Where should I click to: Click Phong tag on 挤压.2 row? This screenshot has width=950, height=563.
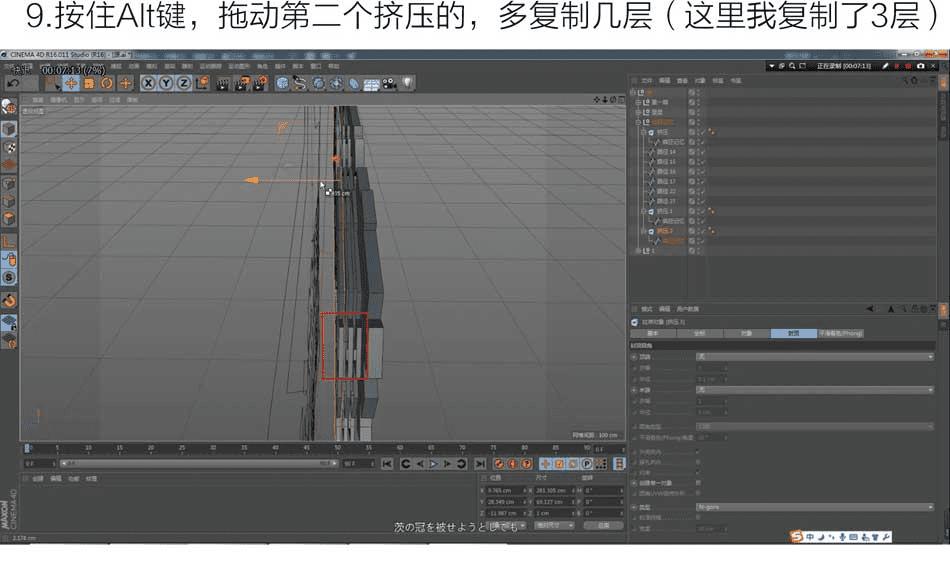[x=711, y=232]
